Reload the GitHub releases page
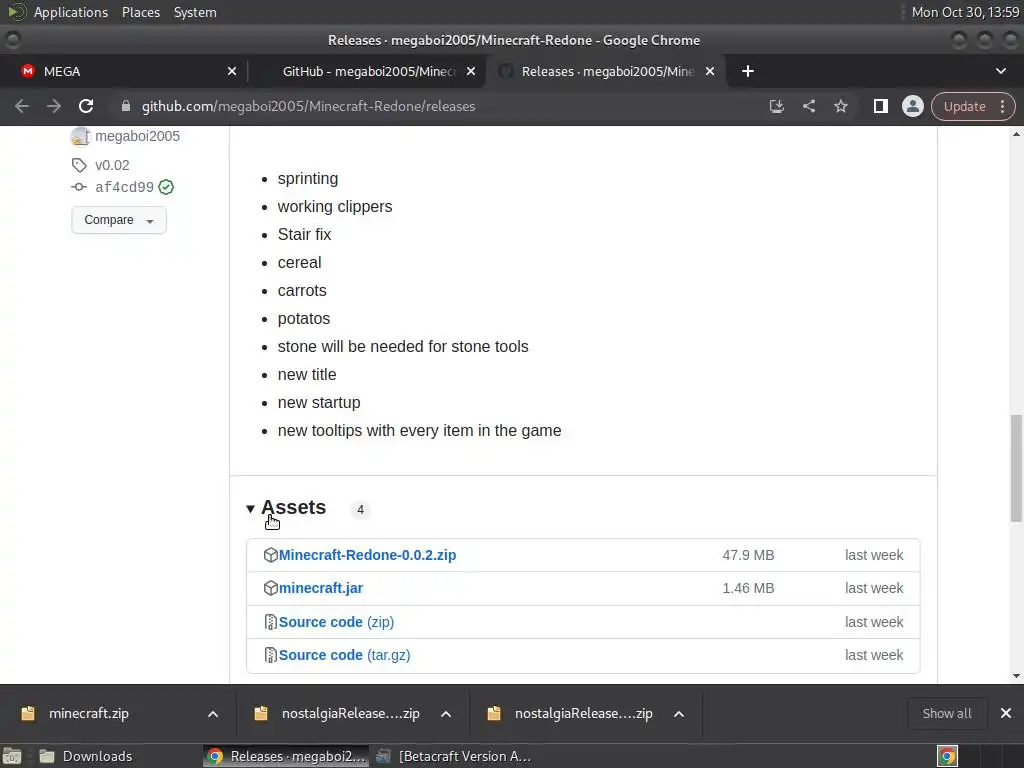 86,106
